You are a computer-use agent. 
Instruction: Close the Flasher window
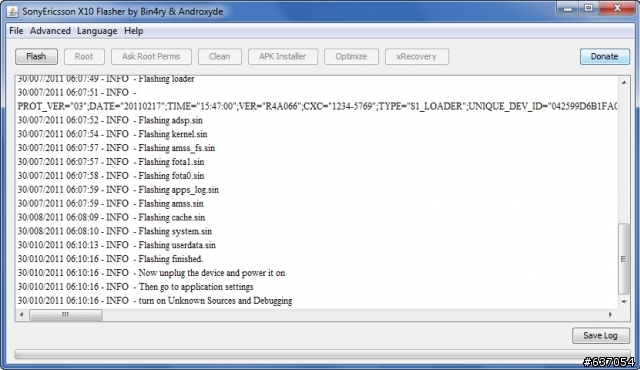pos(617,8)
